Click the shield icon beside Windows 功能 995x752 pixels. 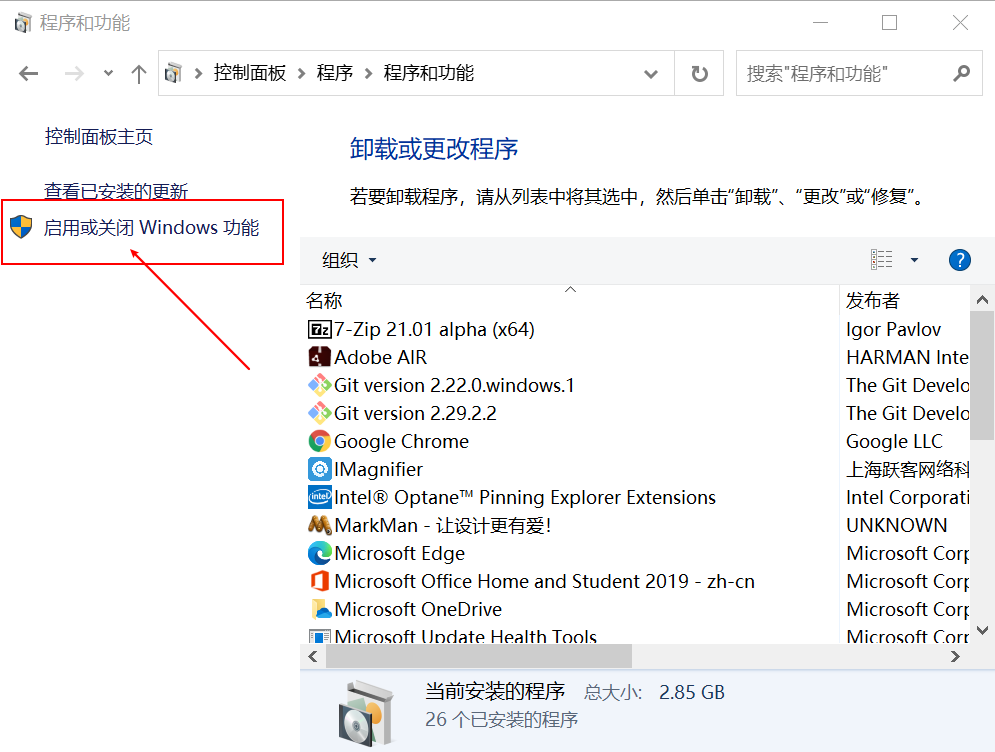22,227
